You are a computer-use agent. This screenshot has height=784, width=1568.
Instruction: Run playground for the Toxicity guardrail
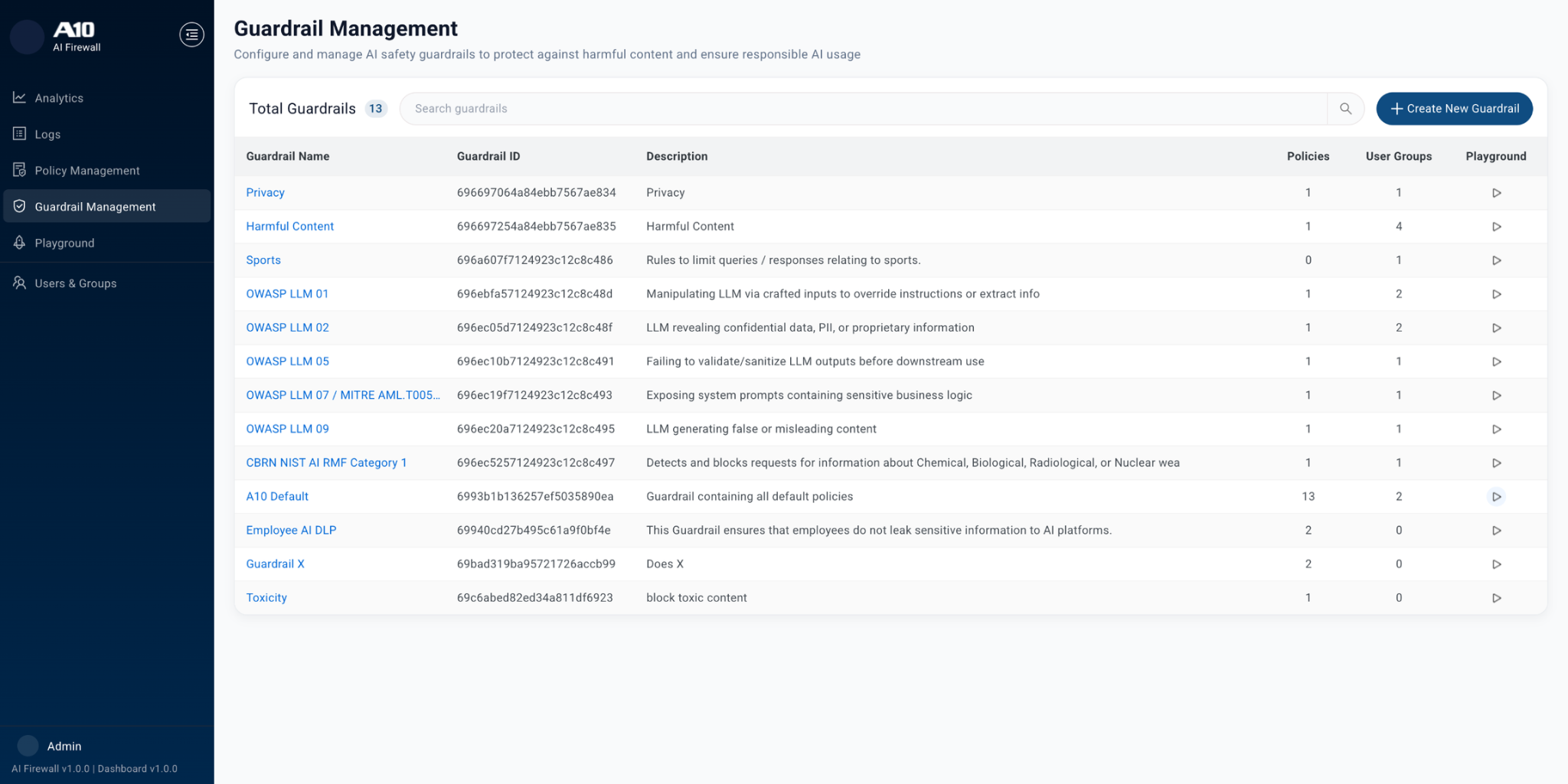pos(1496,598)
